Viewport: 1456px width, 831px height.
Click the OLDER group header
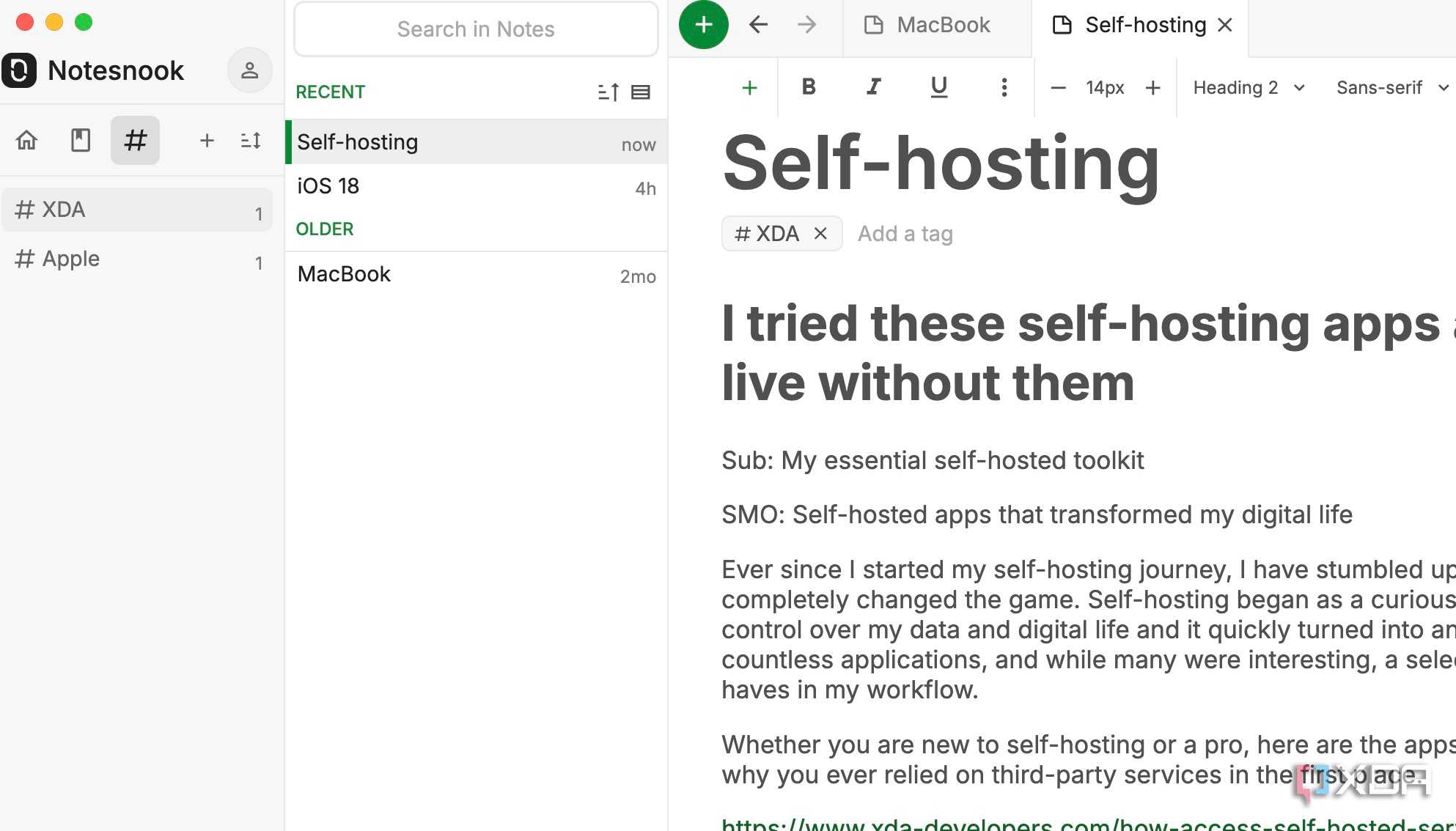tap(324, 229)
